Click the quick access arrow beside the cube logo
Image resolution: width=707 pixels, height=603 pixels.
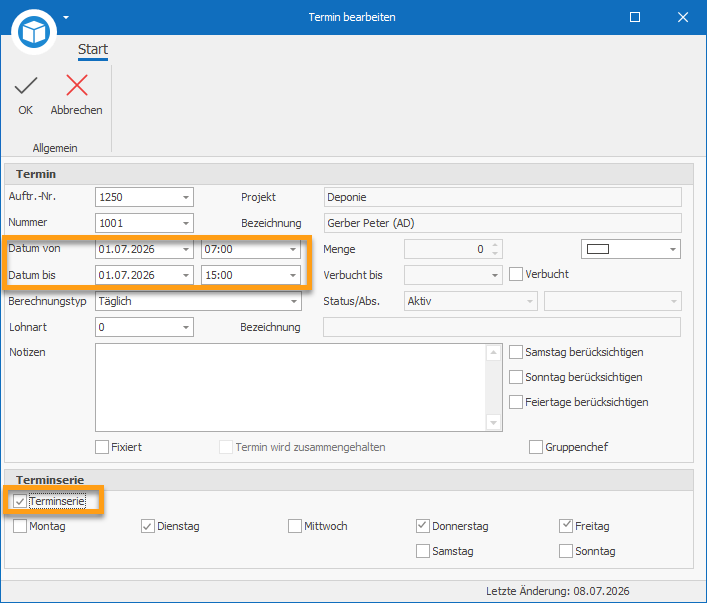tap(66, 17)
